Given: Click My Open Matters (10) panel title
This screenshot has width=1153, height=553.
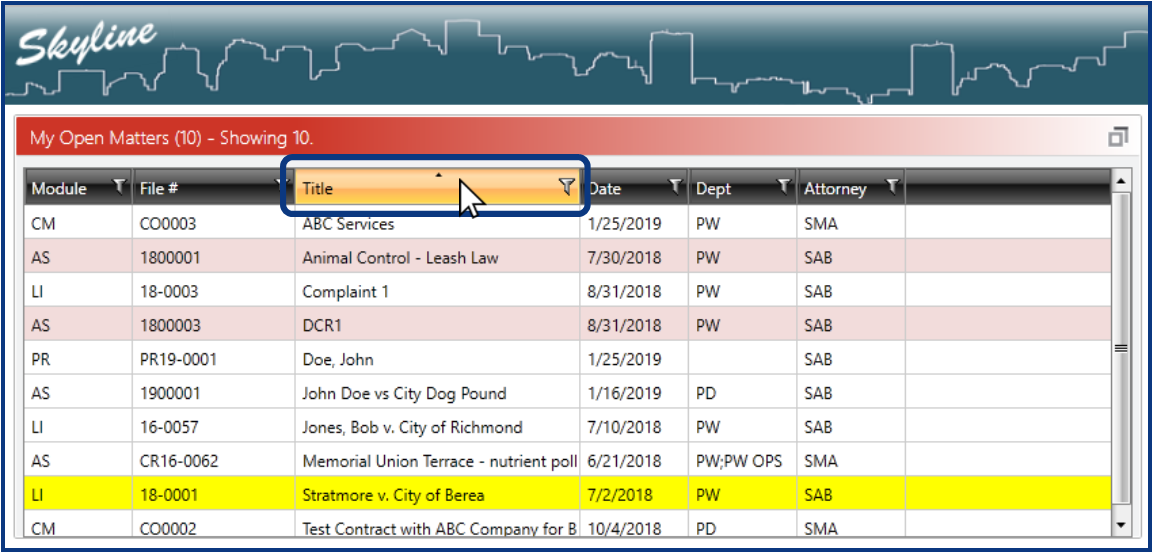Looking at the screenshot, I should tap(171, 138).
